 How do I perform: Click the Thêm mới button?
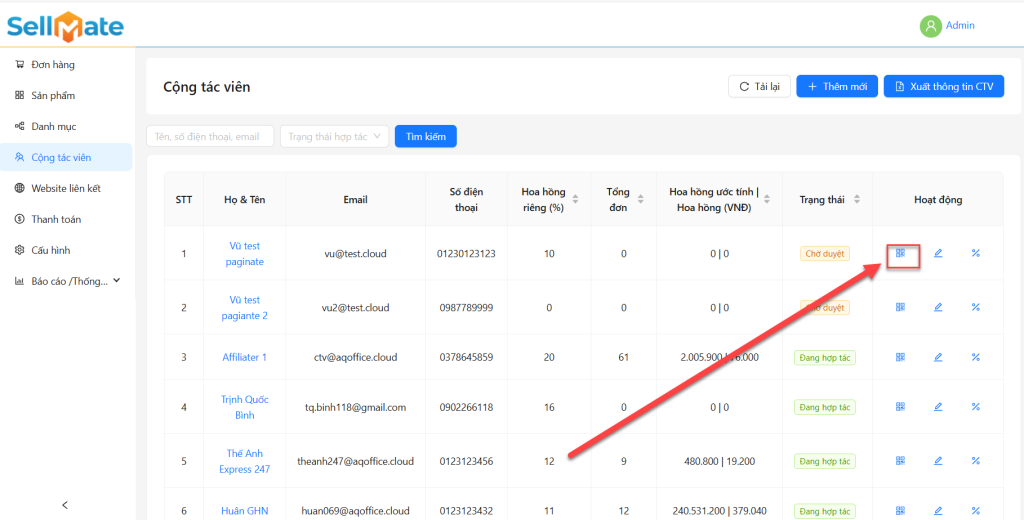click(x=837, y=87)
